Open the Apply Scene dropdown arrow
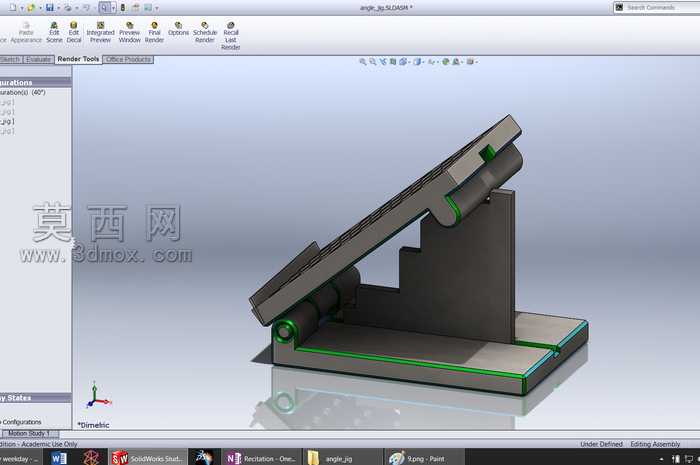Screen dimensions: 700x465 (x=462, y=62)
